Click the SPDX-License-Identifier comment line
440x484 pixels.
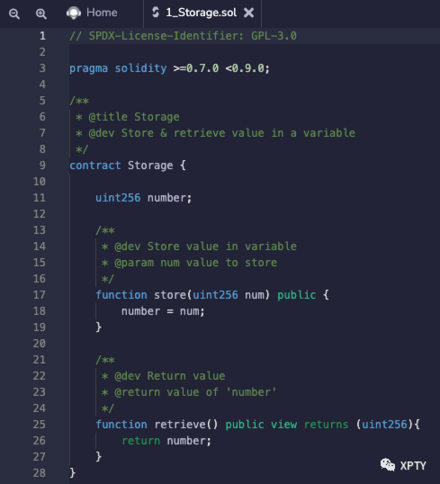tap(183, 36)
